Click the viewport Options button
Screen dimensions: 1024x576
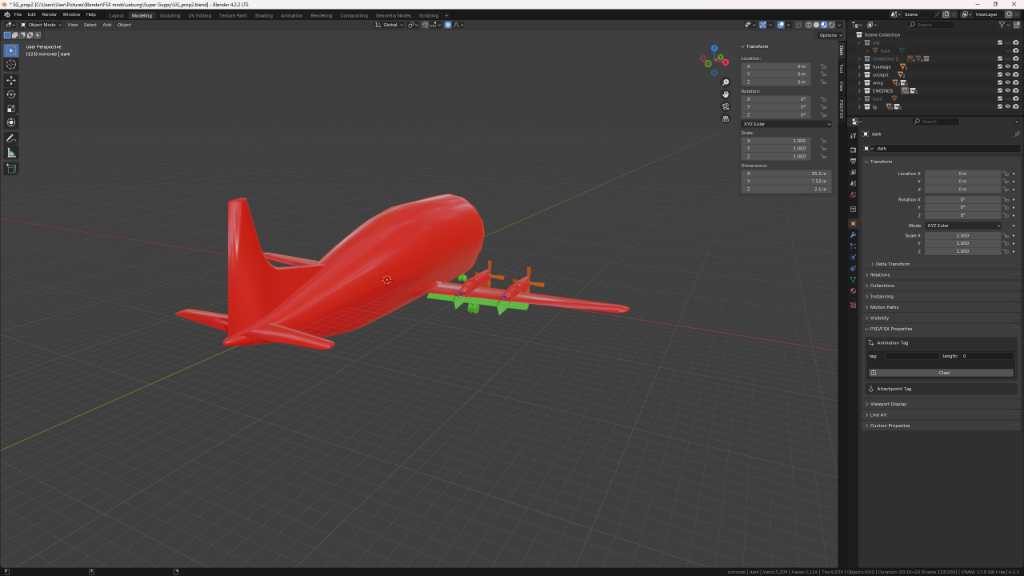point(828,35)
